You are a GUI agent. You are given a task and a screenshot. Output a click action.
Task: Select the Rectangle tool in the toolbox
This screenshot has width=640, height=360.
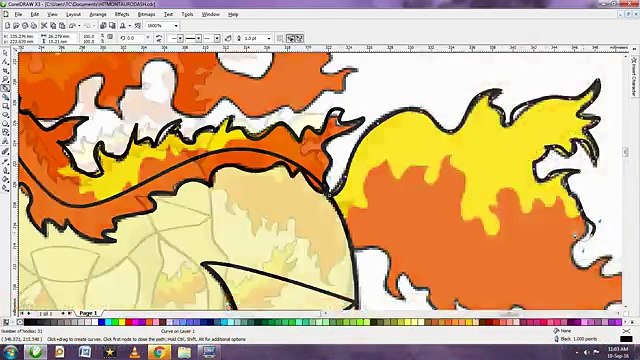coord(5,106)
